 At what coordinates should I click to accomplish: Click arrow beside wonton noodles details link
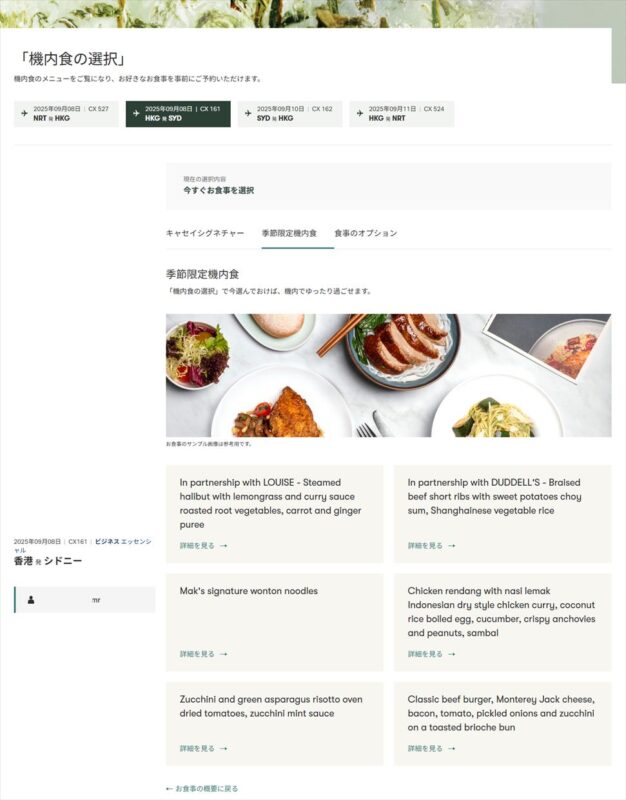click(x=223, y=654)
